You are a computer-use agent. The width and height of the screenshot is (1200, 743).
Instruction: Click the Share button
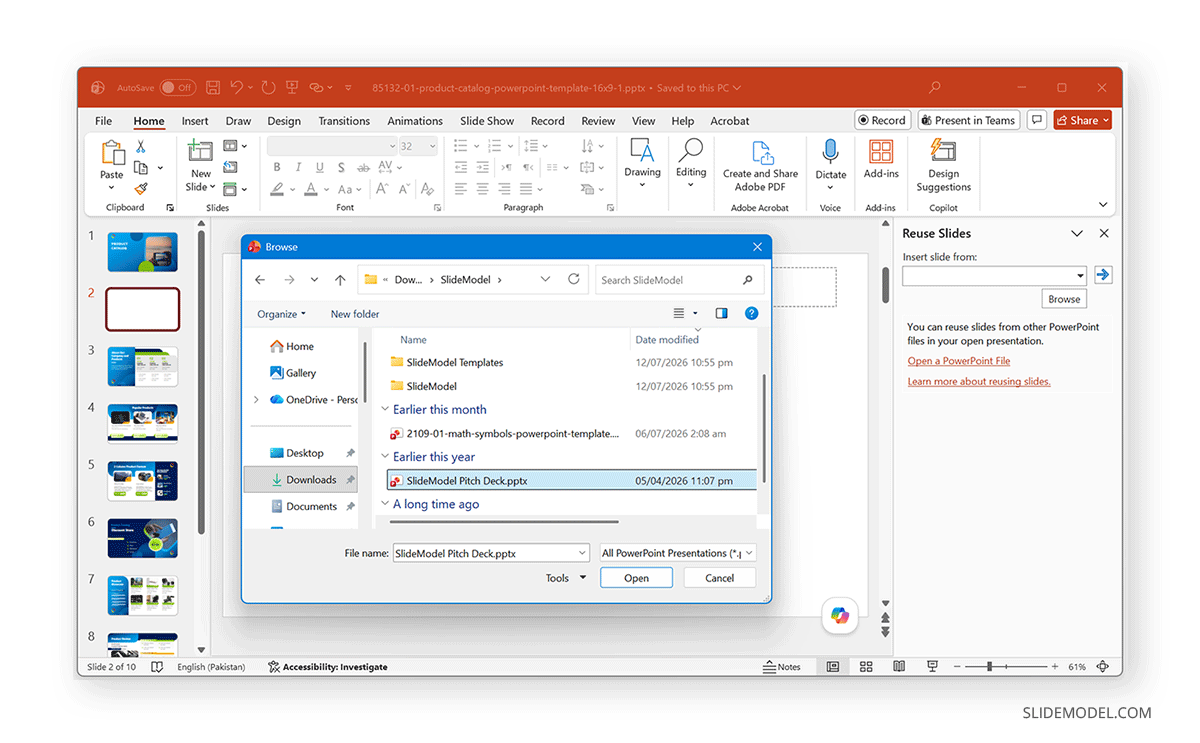[1083, 120]
